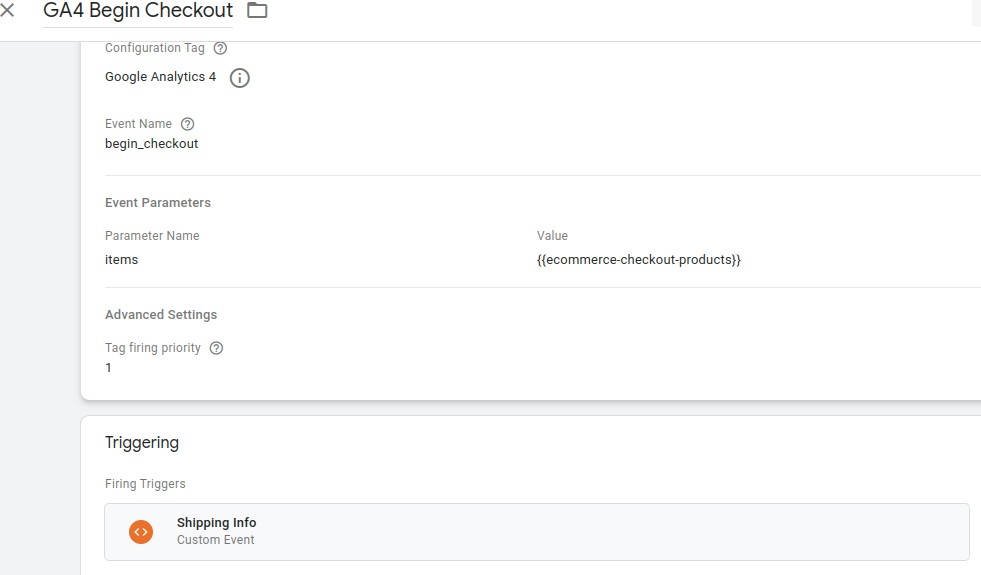
Task: Click the Firing Triggers label
Action: (145, 484)
